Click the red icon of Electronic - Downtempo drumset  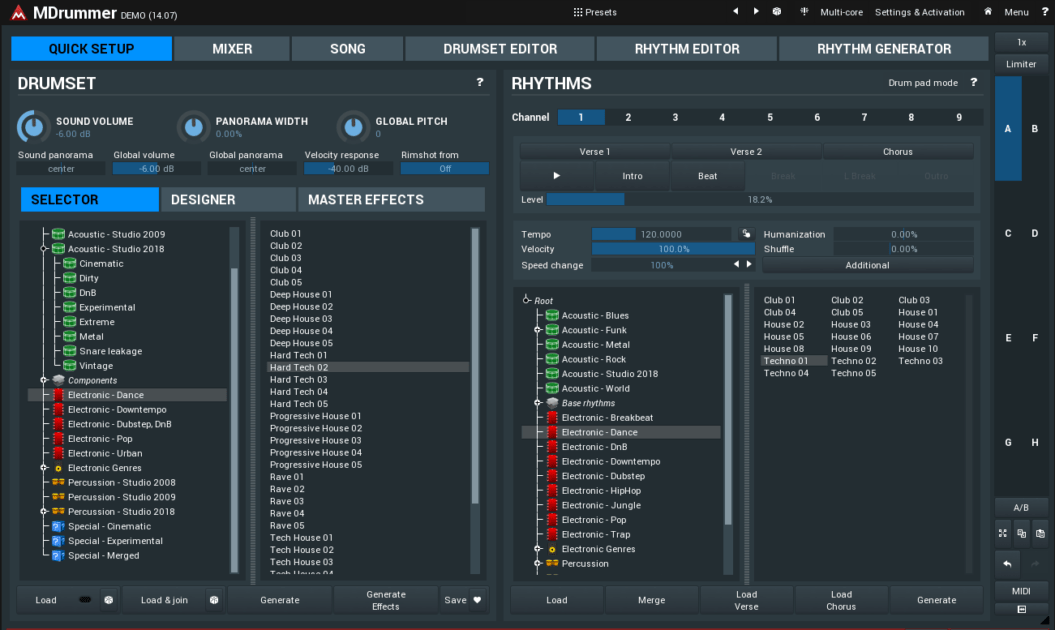(x=58, y=409)
